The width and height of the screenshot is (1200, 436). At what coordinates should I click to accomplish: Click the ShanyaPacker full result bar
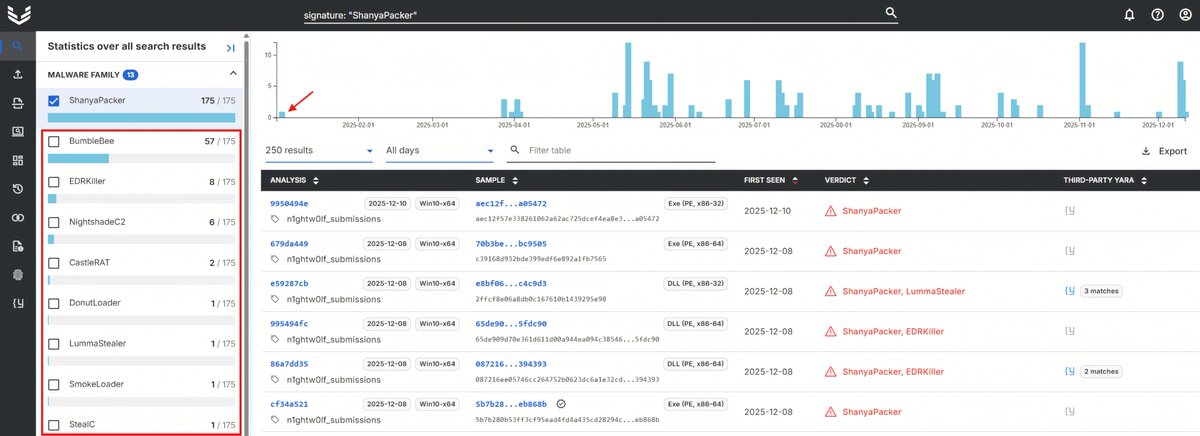click(141, 117)
